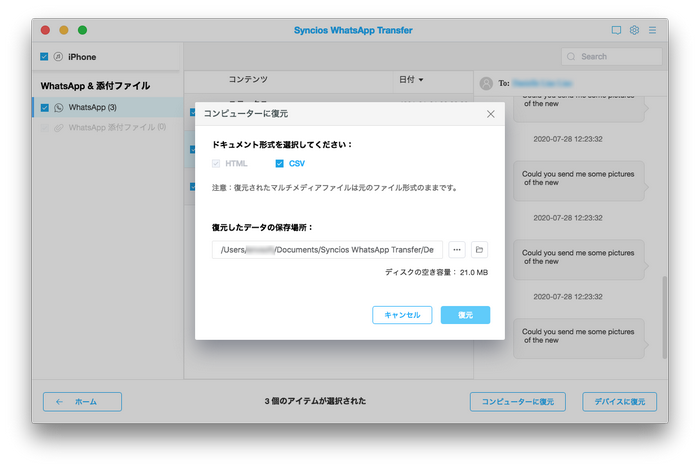Click the 3 個のアイテムが選択された status text
This screenshot has width=700, height=469.
315,401
